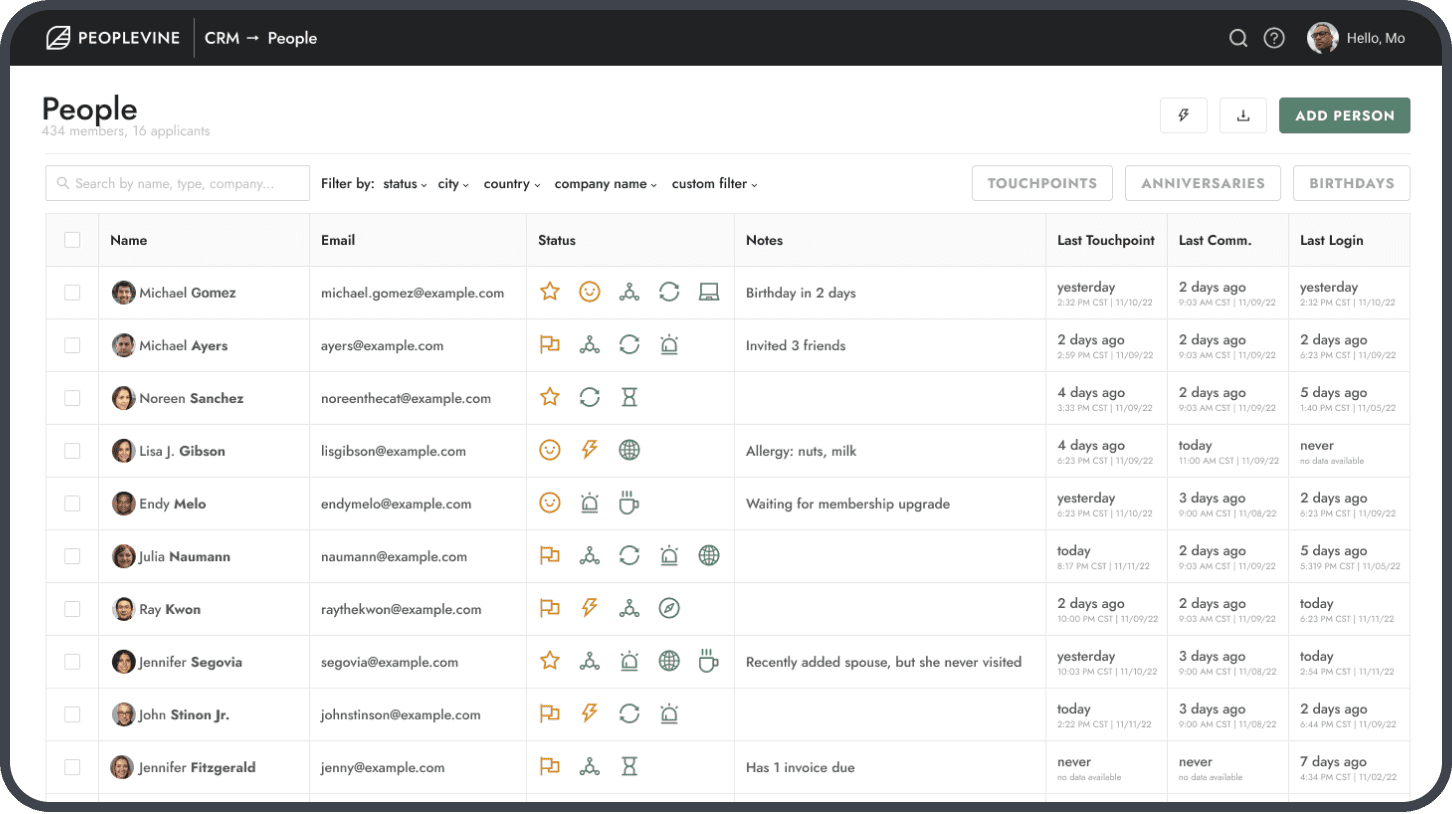Viewport: 1452px width, 814px height.
Task: Click the help question mark icon
Action: coord(1274,37)
